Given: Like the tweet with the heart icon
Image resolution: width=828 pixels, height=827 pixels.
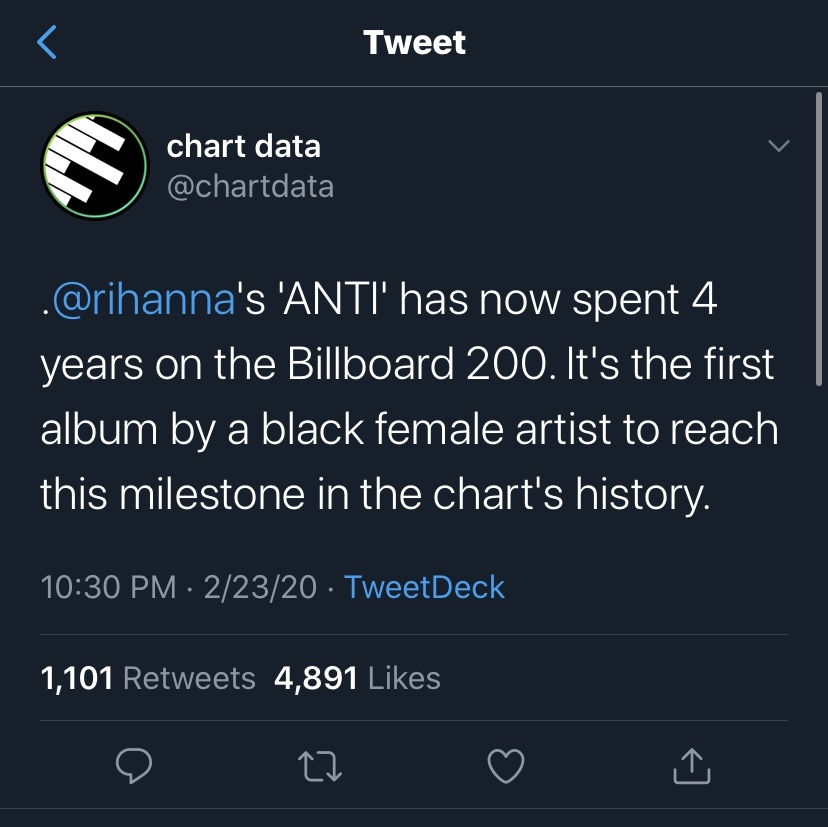Looking at the screenshot, I should point(504,765).
